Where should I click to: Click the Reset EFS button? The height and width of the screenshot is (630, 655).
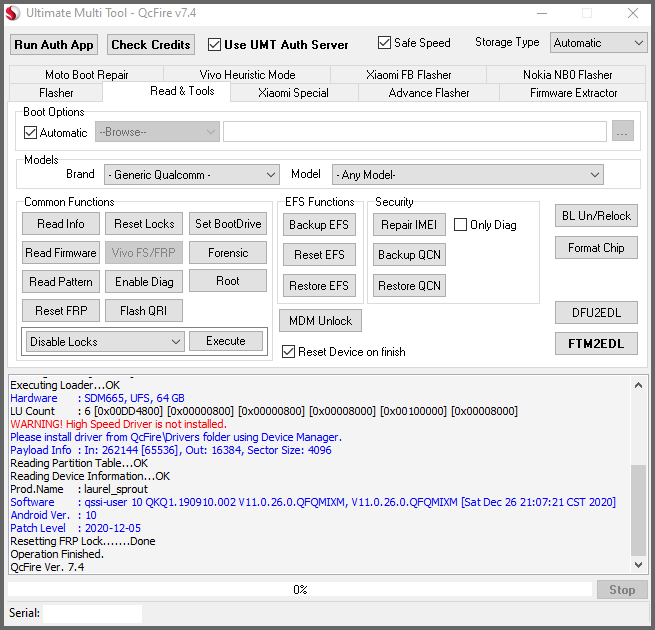click(319, 254)
